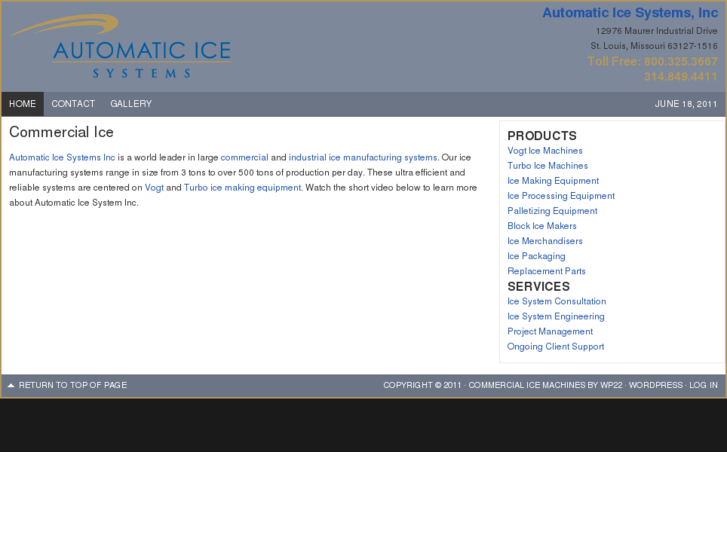Open the Automatic Ice Systems Inc link in the paragraph
This screenshot has height=545, width=727.
[x=62, y=158]
